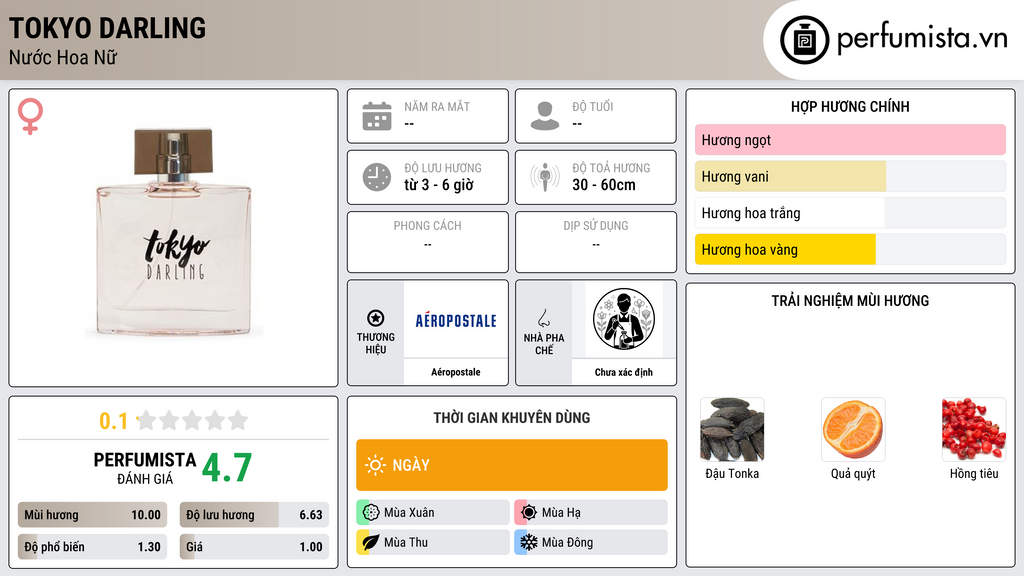Click the star badge icon above Thương hiệu
1024x576 pixels.
pos(376,318)
